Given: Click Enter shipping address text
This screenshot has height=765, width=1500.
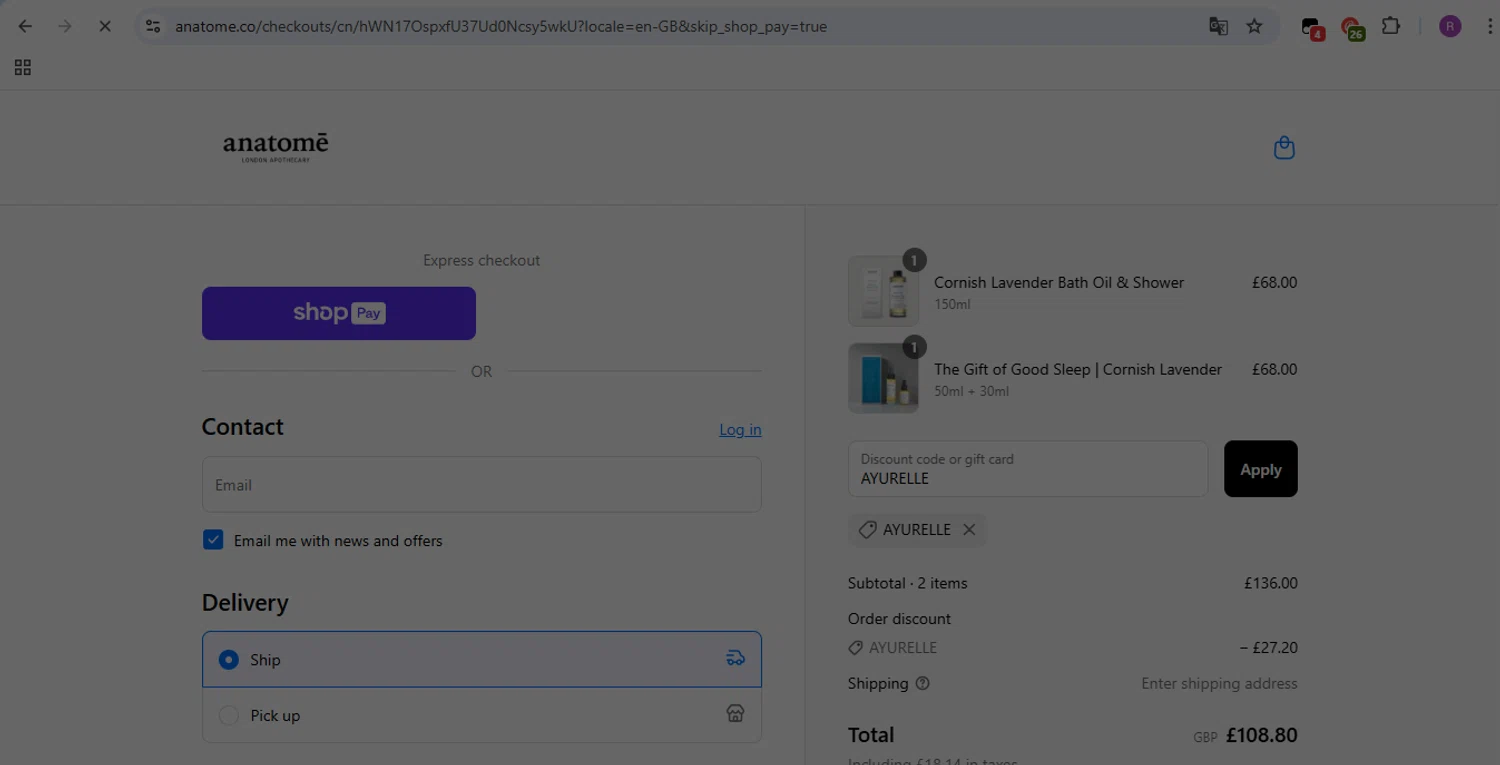Looking at the screenshot, I should click(x=1219, y=684).
